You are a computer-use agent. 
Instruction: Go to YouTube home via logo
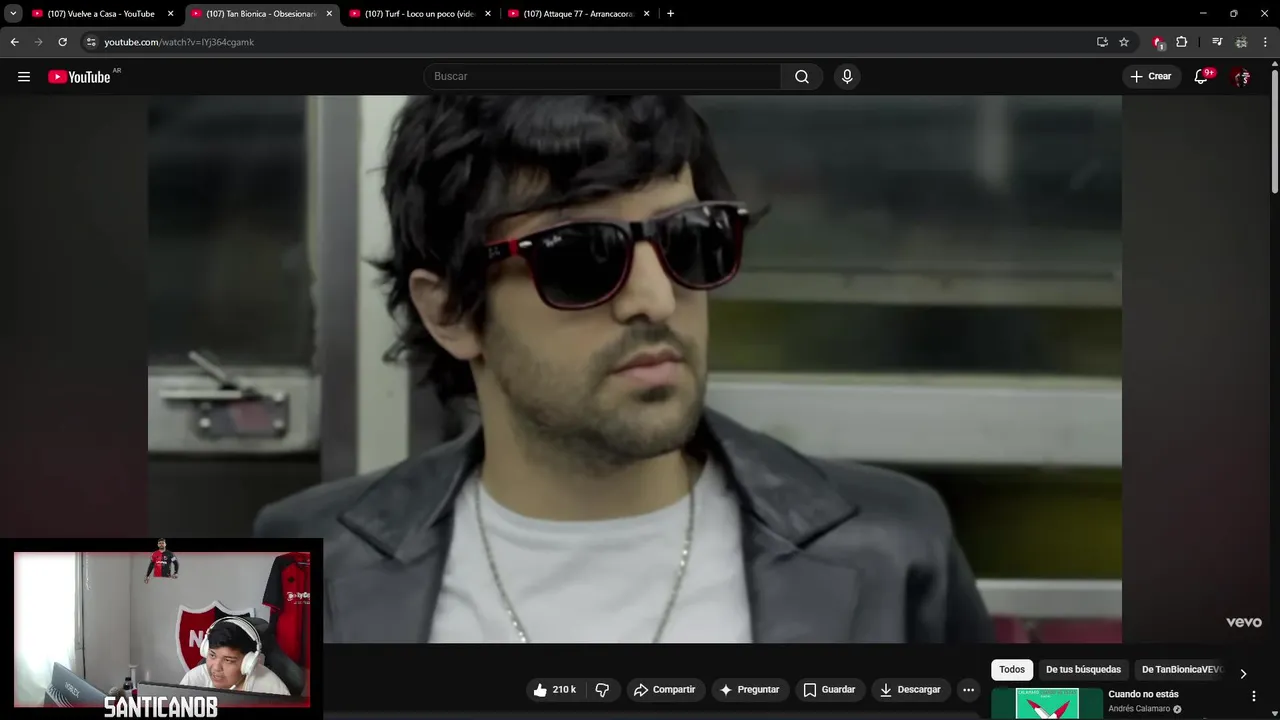tap(79, 77)
